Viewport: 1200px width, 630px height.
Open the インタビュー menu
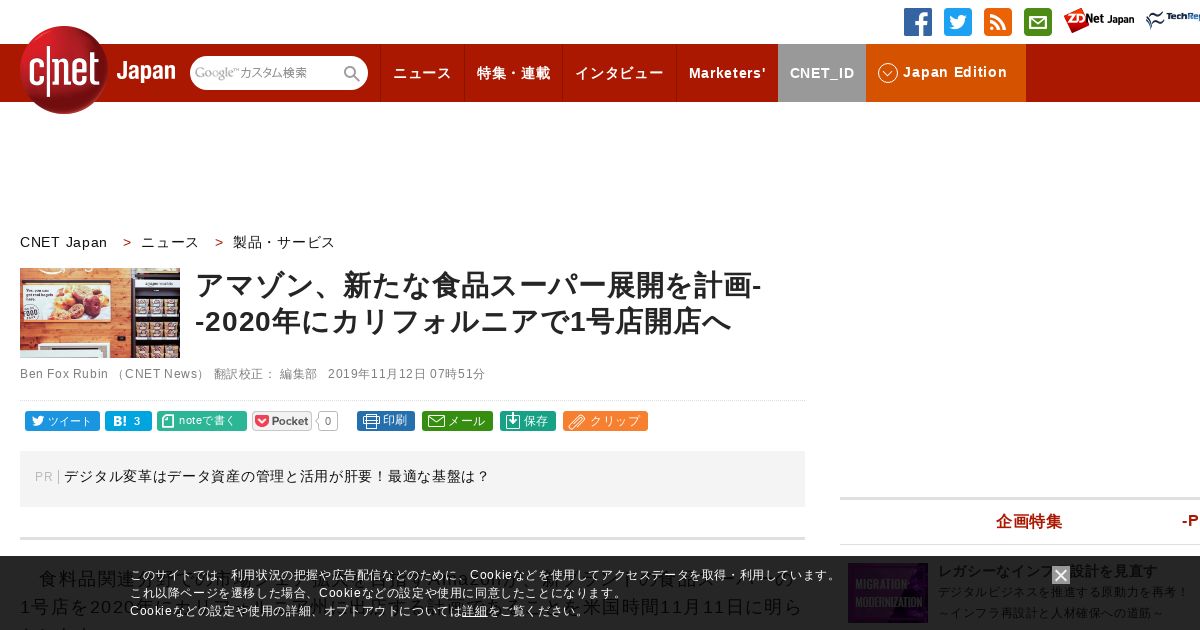point(619,73)
